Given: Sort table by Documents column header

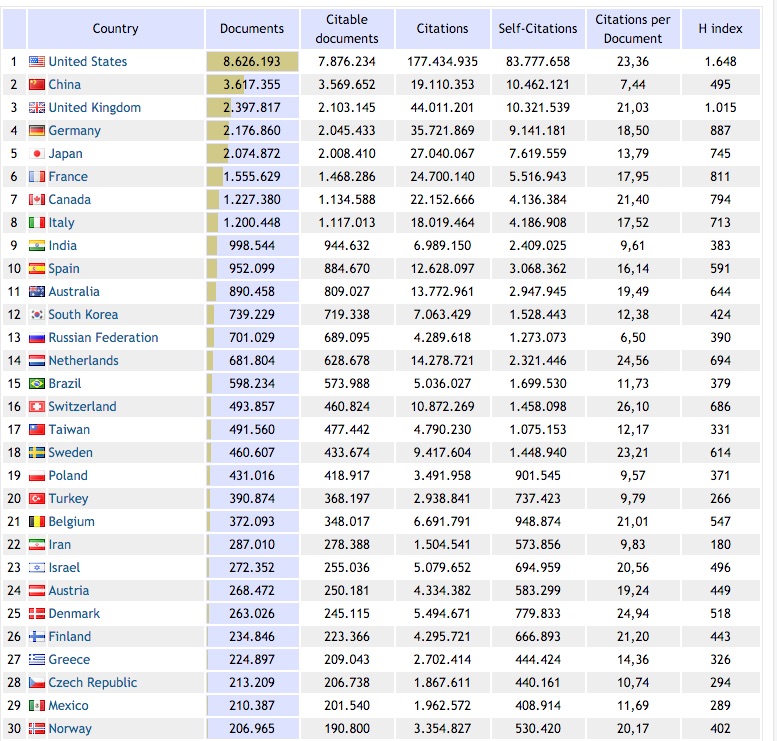Looking at the screenshot, I should 252,29.
